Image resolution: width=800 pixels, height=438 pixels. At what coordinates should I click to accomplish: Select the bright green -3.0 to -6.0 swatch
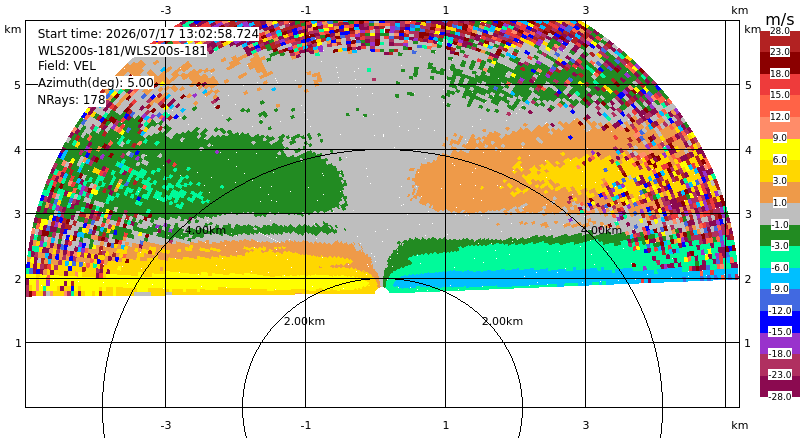click(780, 256)
